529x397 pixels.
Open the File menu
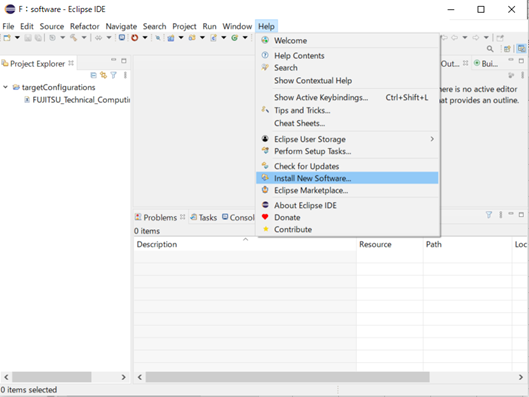pyautogui.click(x=8, y=26)
